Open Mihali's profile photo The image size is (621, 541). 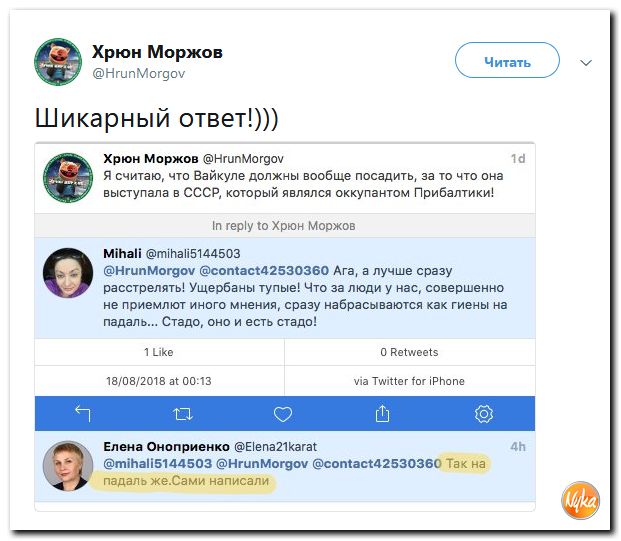(68, 273)
